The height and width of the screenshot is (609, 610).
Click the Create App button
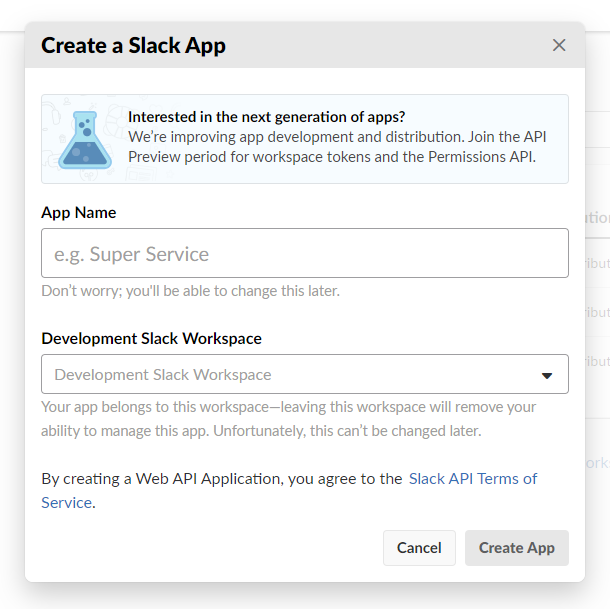[516, 548]
